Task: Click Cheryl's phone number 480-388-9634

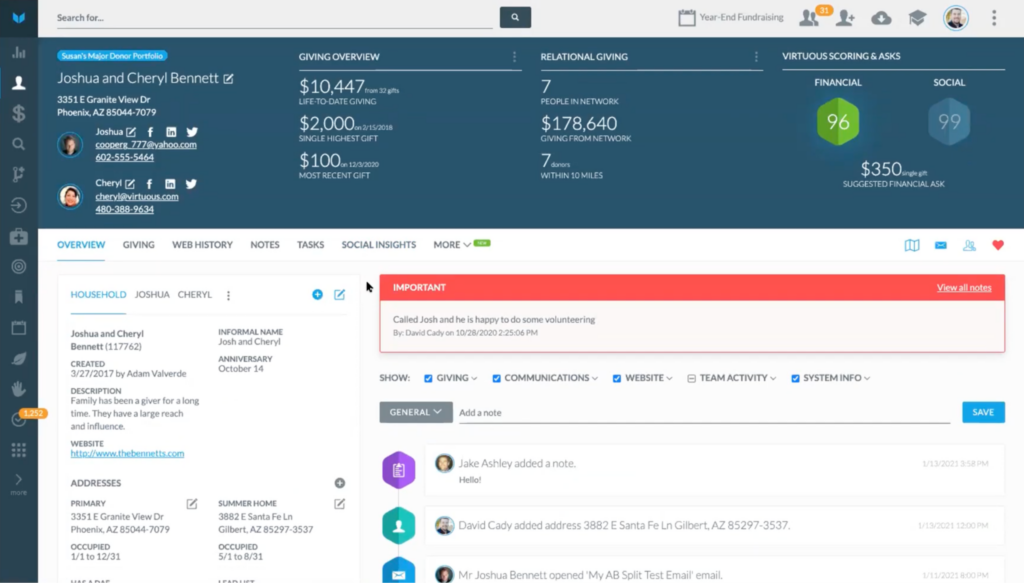Action: (x=125, y=210)
